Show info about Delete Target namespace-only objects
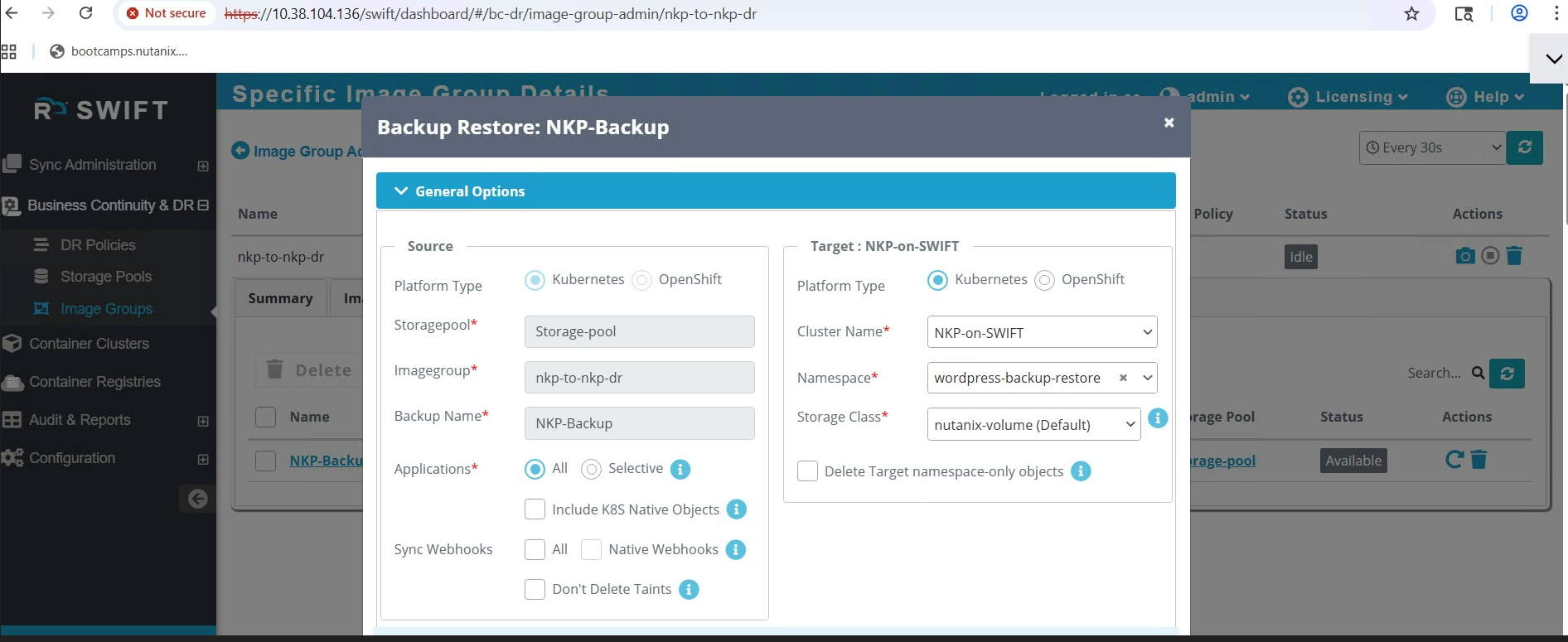 (1081, 471)
